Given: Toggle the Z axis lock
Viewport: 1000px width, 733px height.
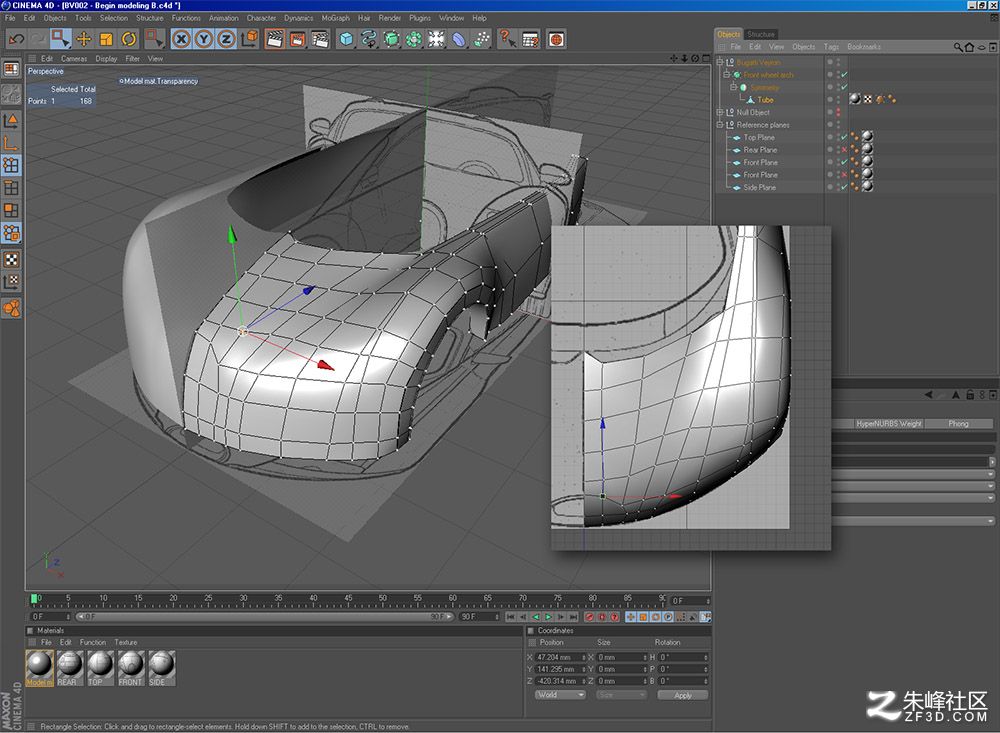Looking at the screenshot, I should [226, 40].
